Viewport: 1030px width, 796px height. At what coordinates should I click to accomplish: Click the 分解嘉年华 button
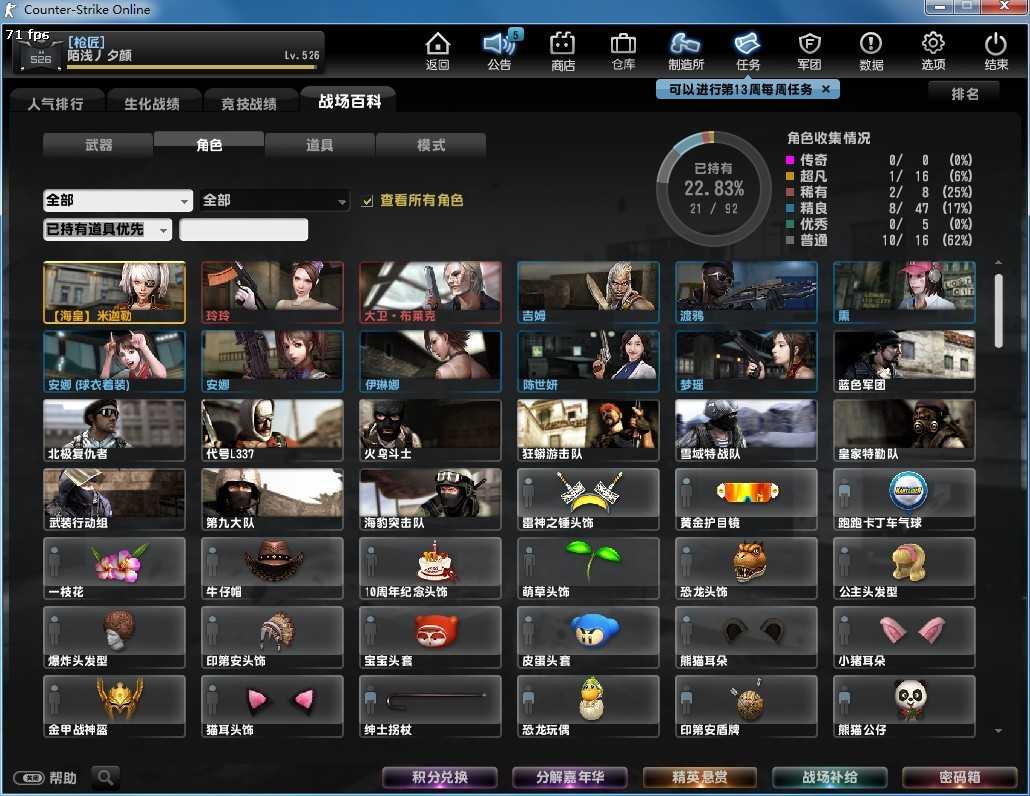point(570,777)
